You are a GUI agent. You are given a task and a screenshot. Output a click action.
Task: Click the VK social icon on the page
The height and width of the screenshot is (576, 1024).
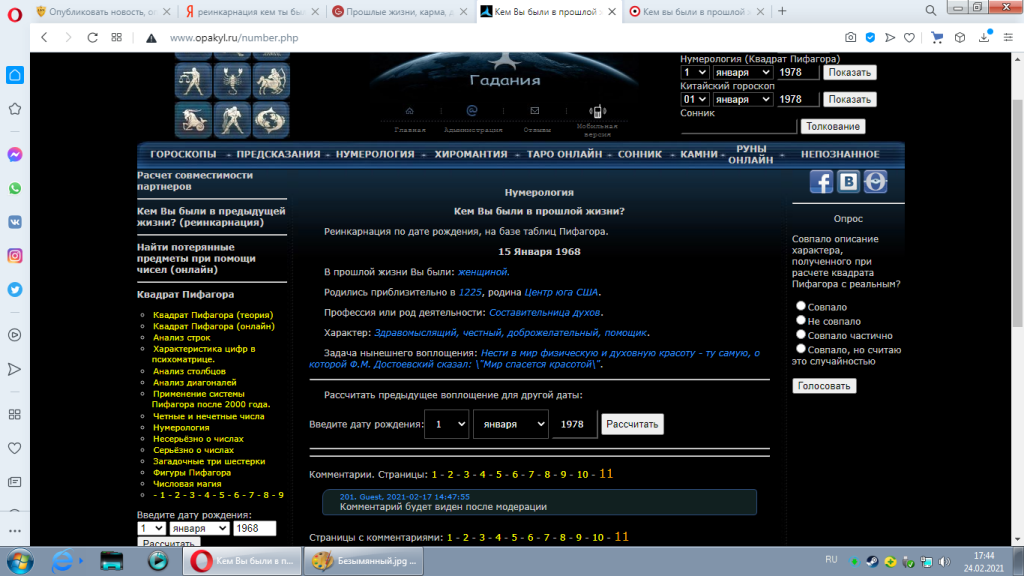(848, 182)
